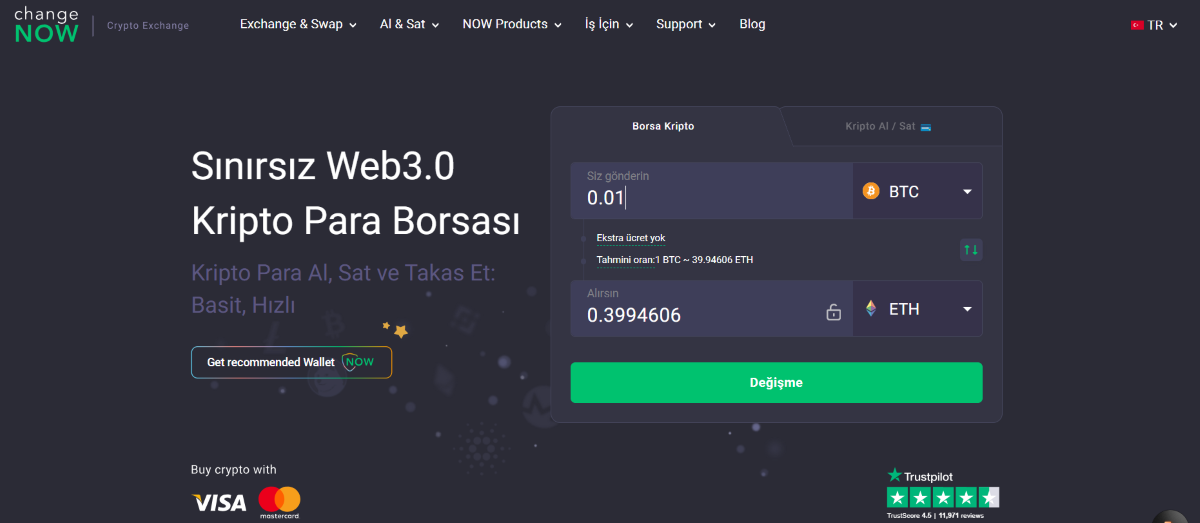This screenshot has height=523, width=1200.
Task: Open the ETH currency dropdown
Action: (x=918, y=309)
